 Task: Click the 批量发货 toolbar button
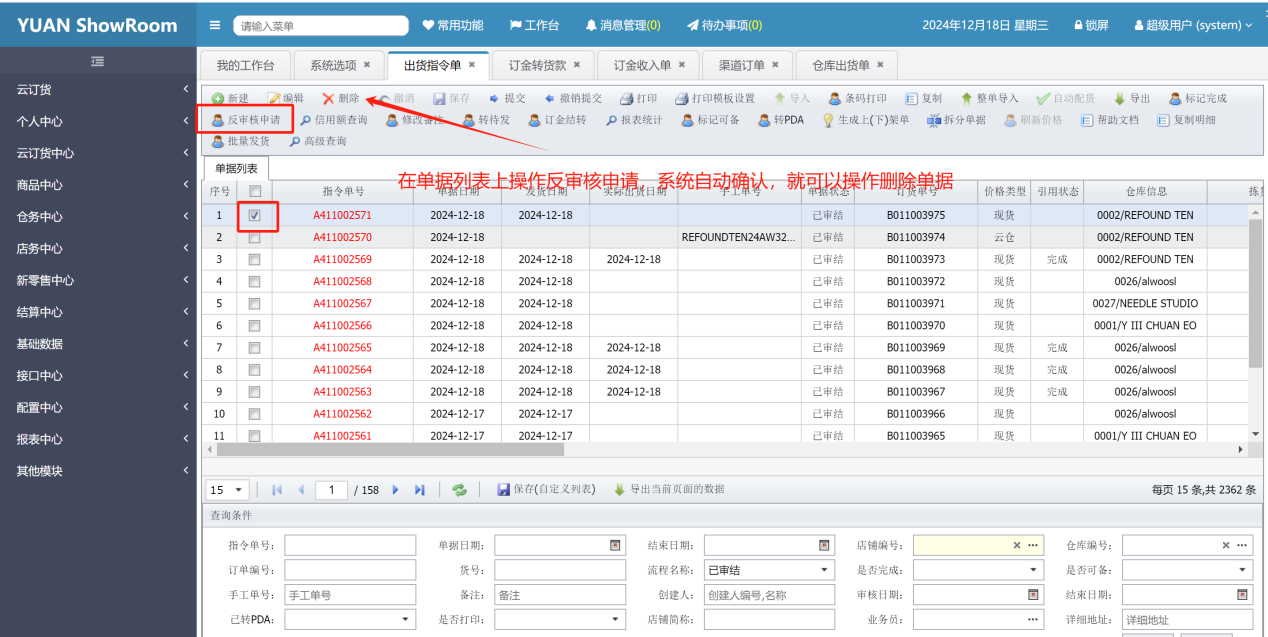point(241,141)
